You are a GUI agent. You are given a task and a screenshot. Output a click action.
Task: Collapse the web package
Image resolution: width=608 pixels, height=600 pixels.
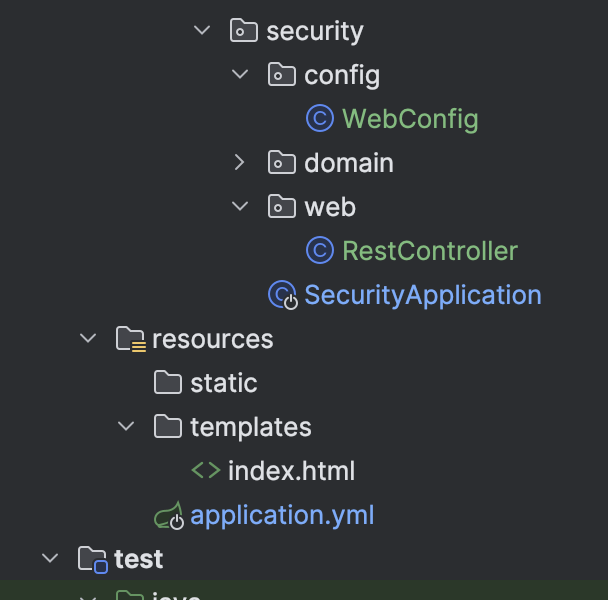click(x=240, y=207)
